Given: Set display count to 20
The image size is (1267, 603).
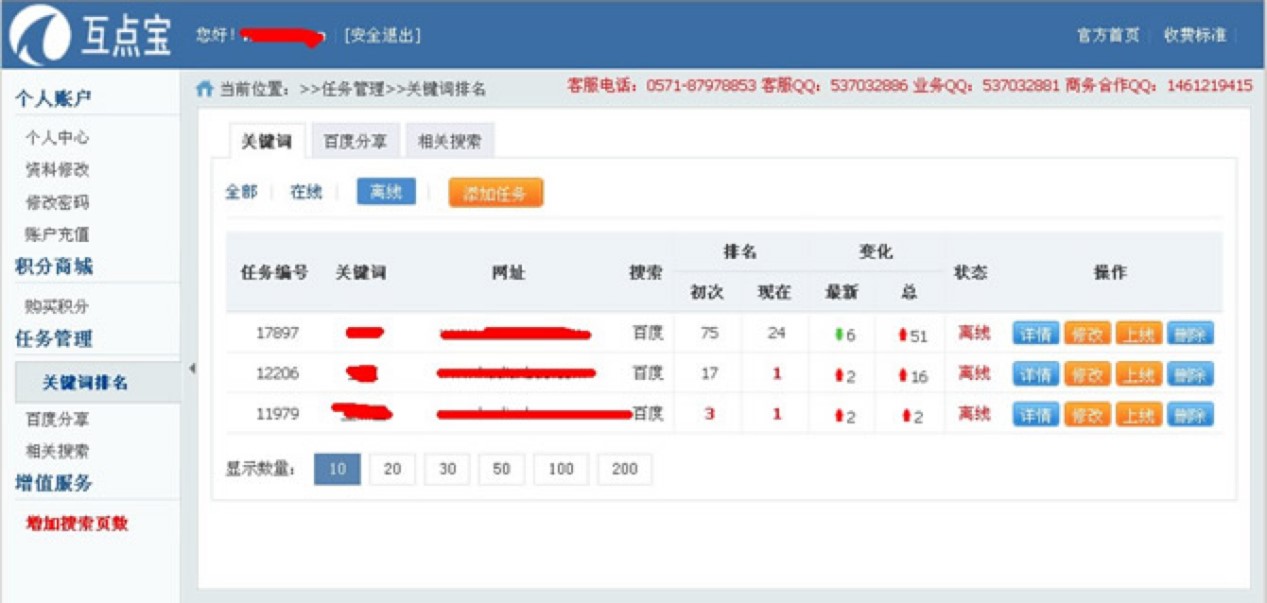Looking at the screenshot, I should [x=392, y=469].
